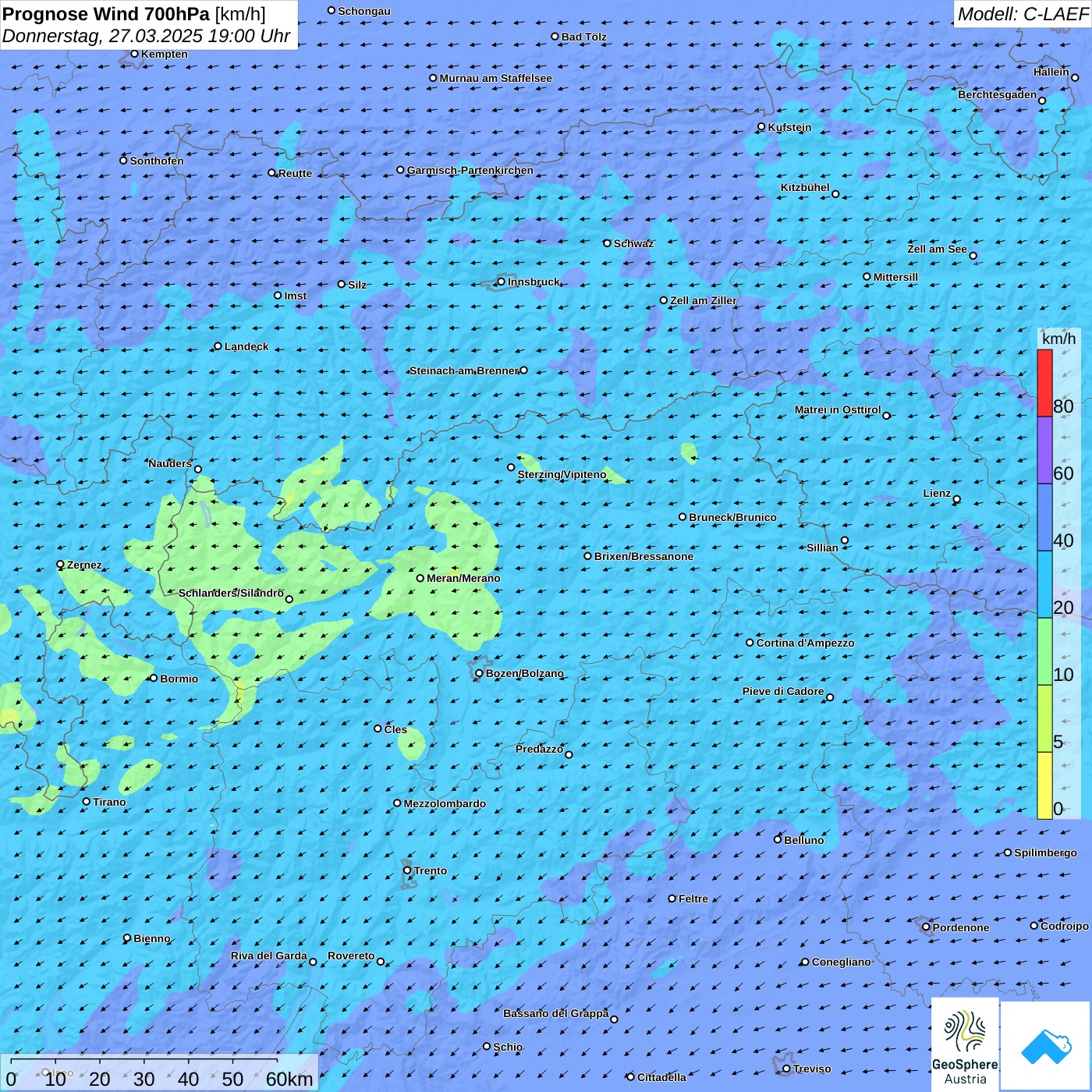1092x1092 pixels.
Task: Click the date 'Donnerstag, 27.03.2025 19:00 Uhr'
Action: (146, 36)
